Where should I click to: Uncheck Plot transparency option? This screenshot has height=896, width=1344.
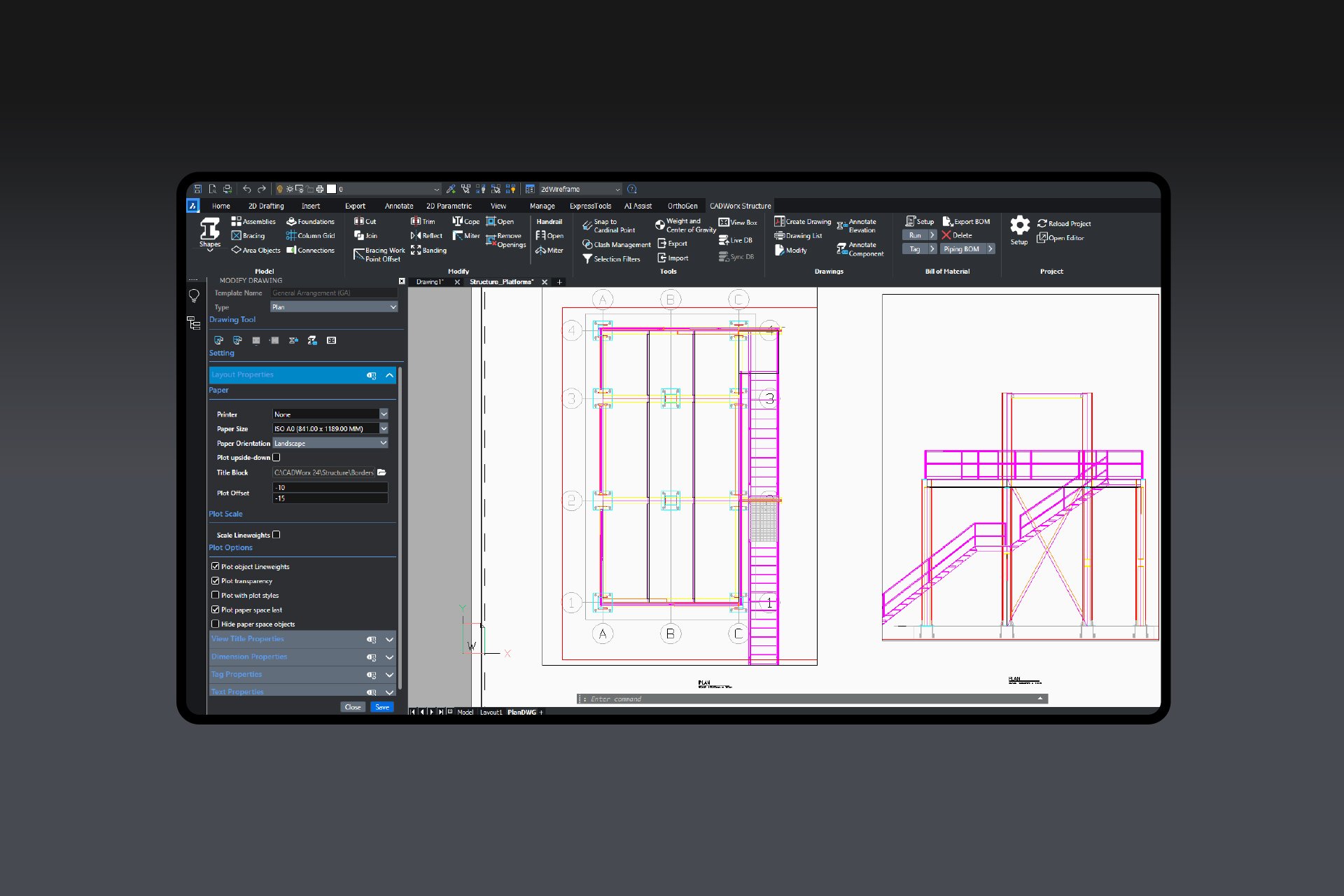pyautogui.click(x=216, y=580)
